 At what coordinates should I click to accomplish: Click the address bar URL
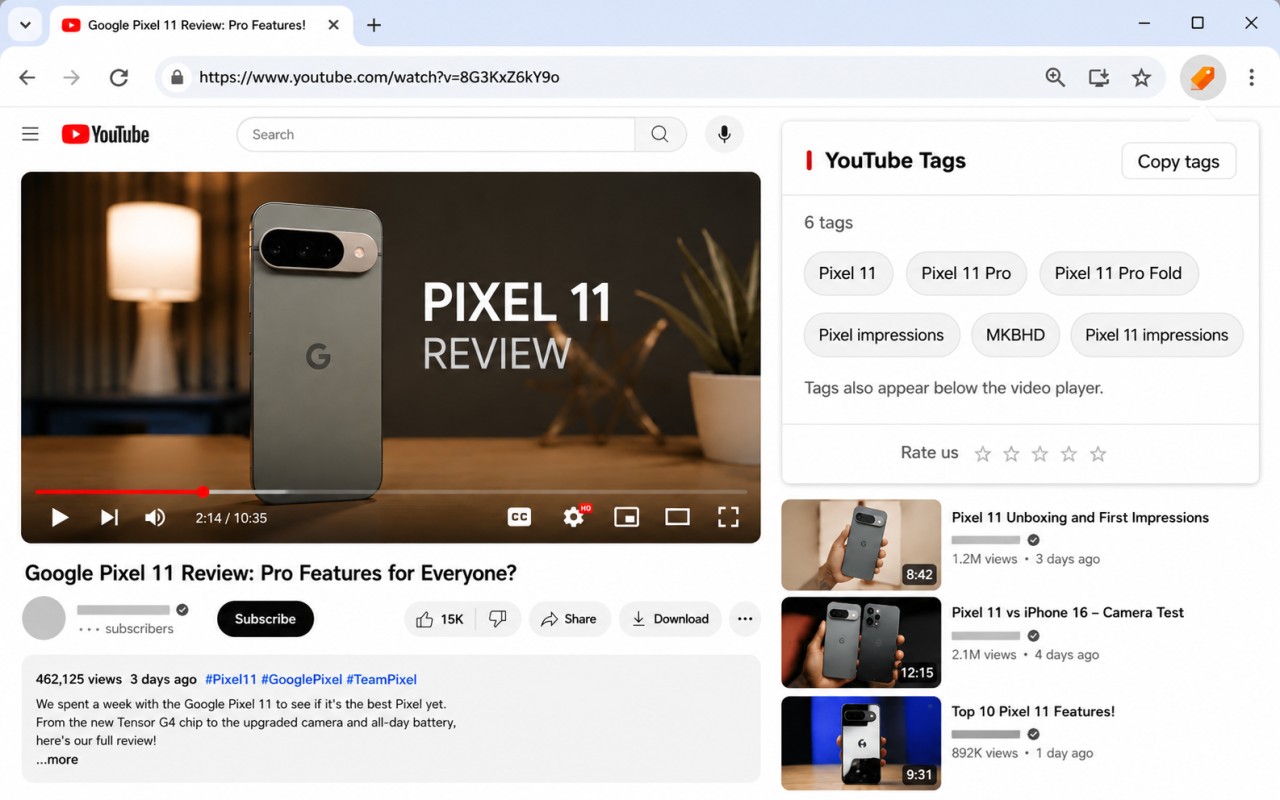pos(379,77)
